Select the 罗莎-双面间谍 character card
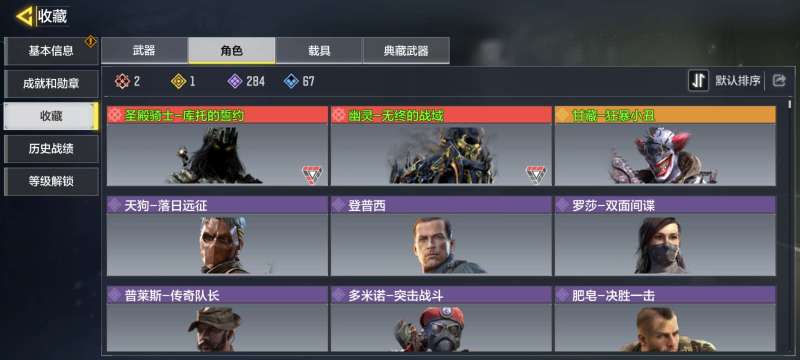The width and height of the screenshot is (800, 360). (665, 236)
